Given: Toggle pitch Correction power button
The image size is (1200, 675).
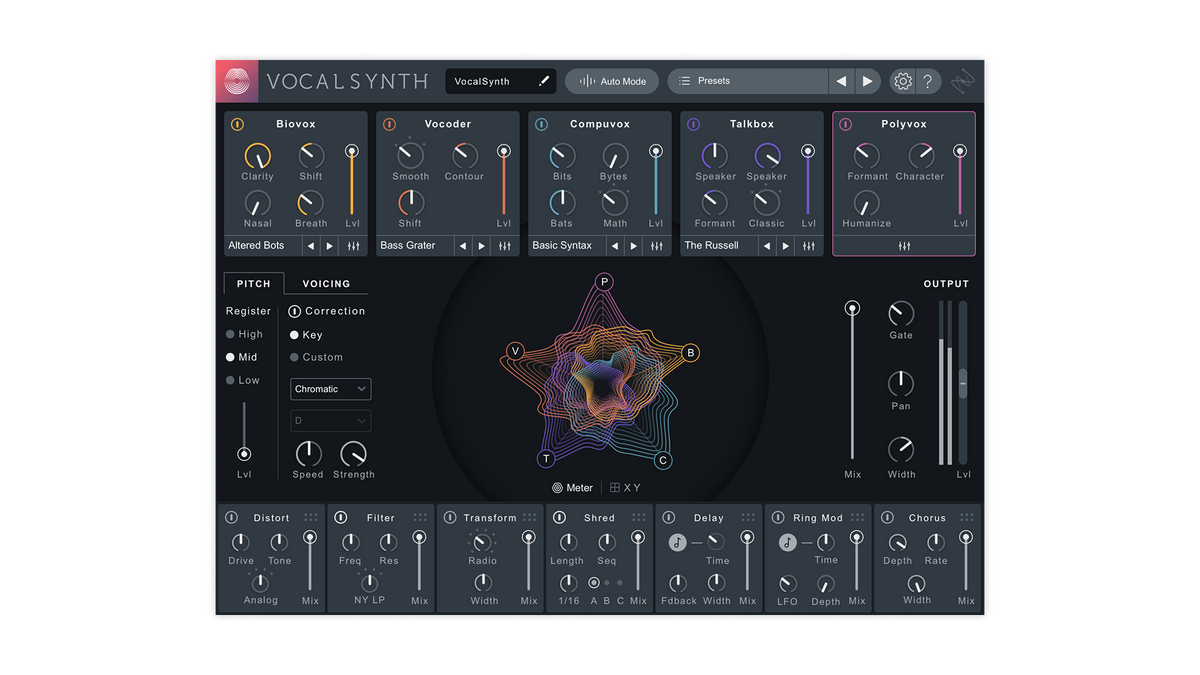Looking at the screenshot, I should tap(294, 312).
